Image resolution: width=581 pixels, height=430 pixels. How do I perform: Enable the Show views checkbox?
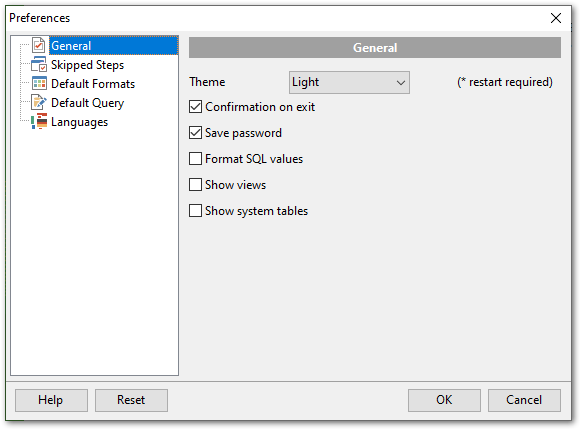click(195, 185)
